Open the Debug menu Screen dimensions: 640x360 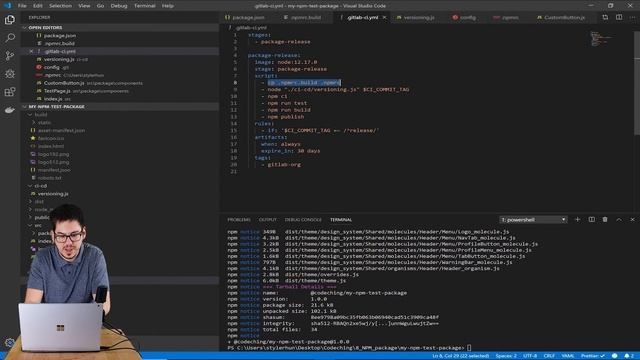tap(119, 6)
